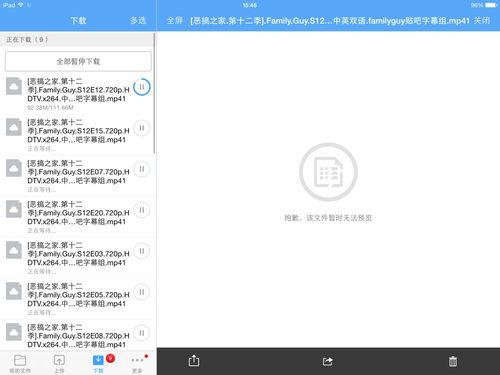Screen dimensions: 500x375
Task: Open the 更多 more tab
Action: pyautogui.click(x=137, y=364)
